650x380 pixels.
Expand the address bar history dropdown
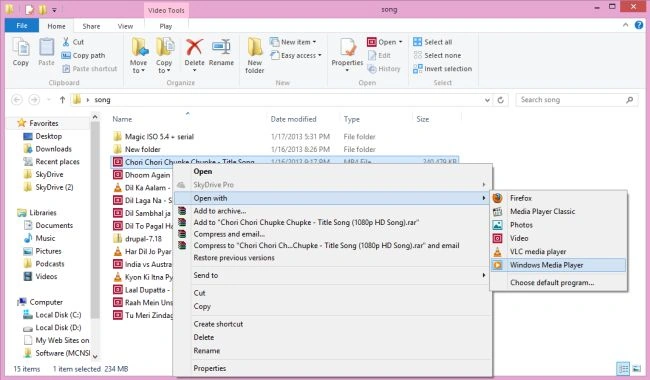coord(487,100)
